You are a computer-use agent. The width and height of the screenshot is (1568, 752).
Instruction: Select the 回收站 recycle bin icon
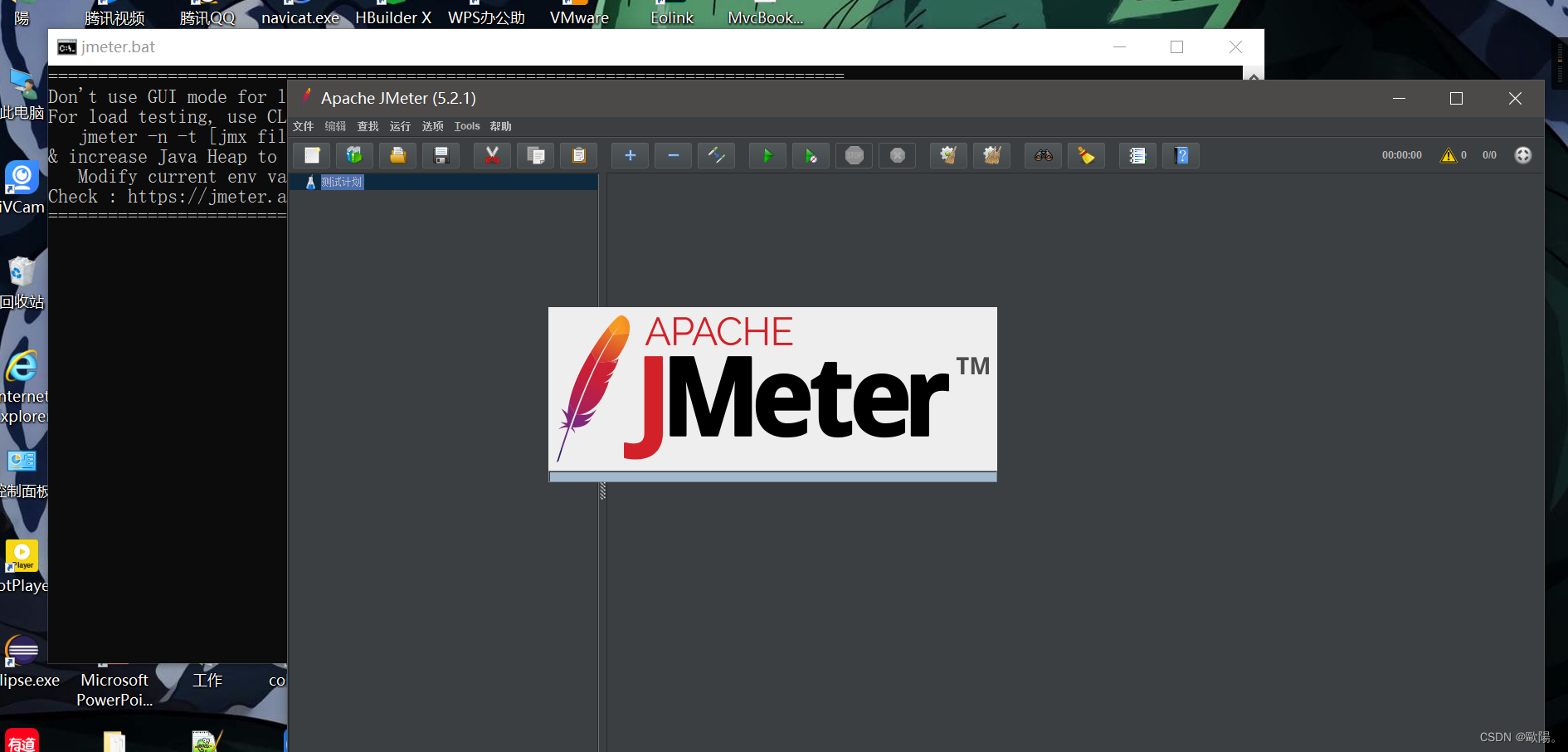pos(22,283)
